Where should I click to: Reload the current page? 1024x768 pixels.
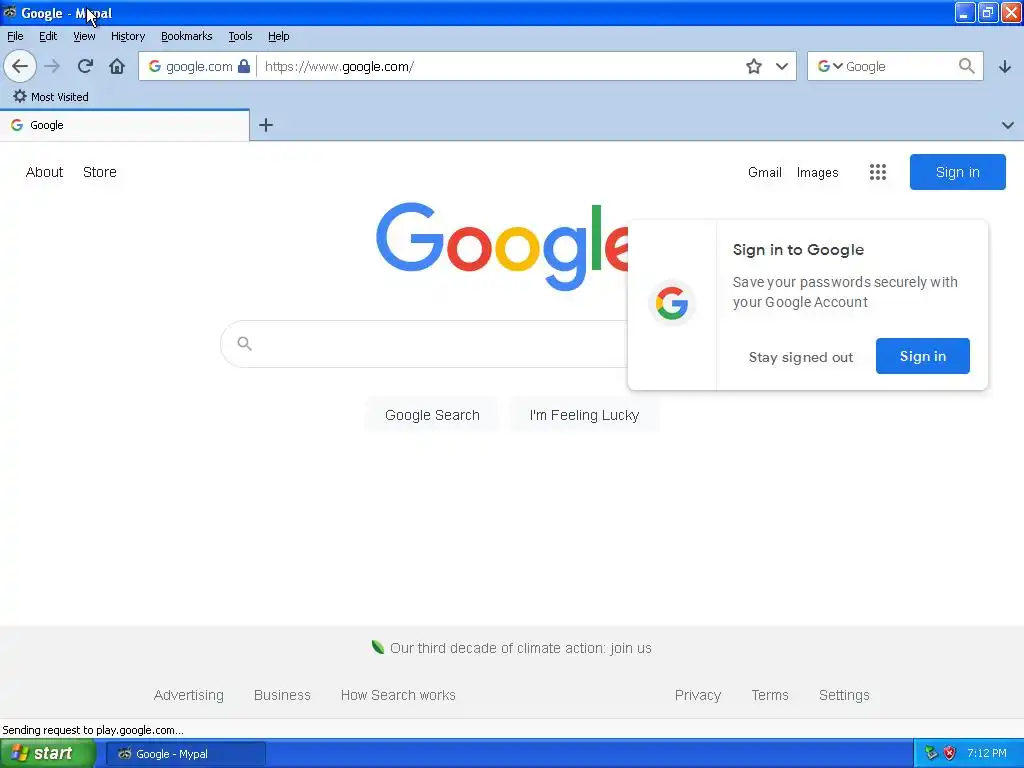(85, 66)
